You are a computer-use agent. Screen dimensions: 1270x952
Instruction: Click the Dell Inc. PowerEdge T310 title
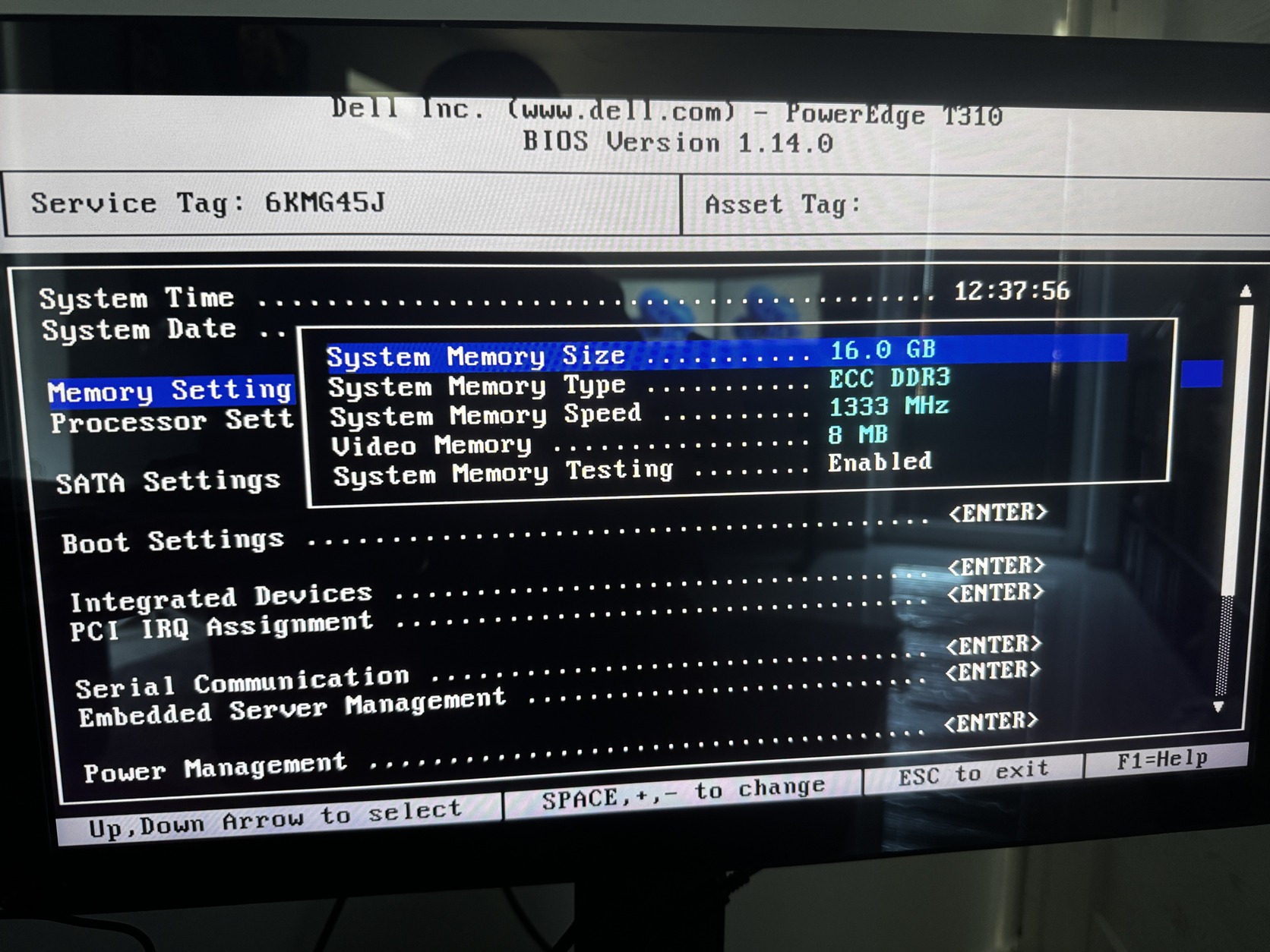click(667, 112)
